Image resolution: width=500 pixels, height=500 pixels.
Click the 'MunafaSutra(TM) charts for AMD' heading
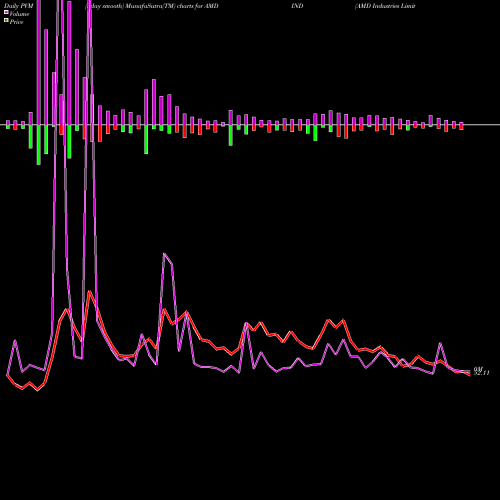click(x=172, y=6)
